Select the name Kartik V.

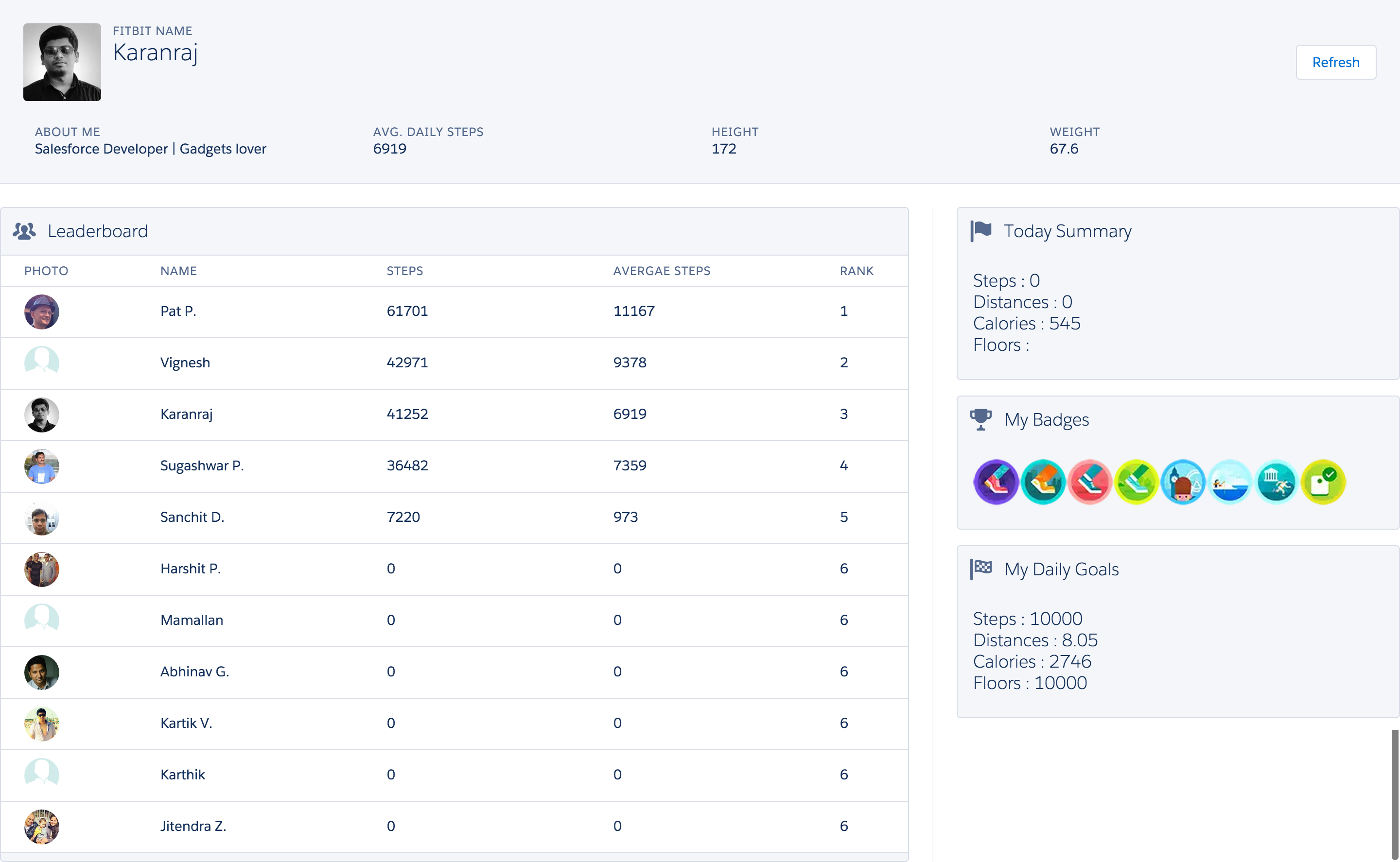coord(186,723)
